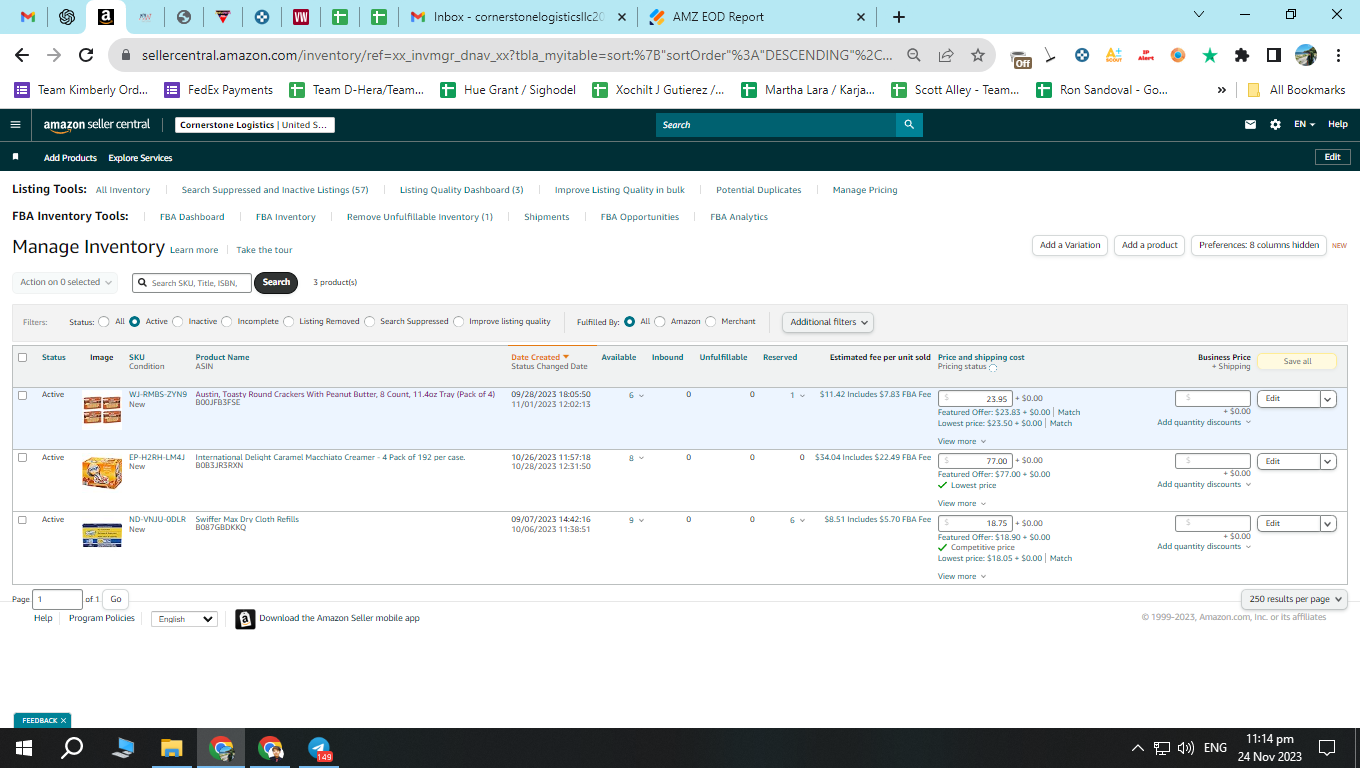Select Fulfilled By Merchant radio button
Image resolution: width=1360 pixels, height=768 pixels.
coord(711,322)
